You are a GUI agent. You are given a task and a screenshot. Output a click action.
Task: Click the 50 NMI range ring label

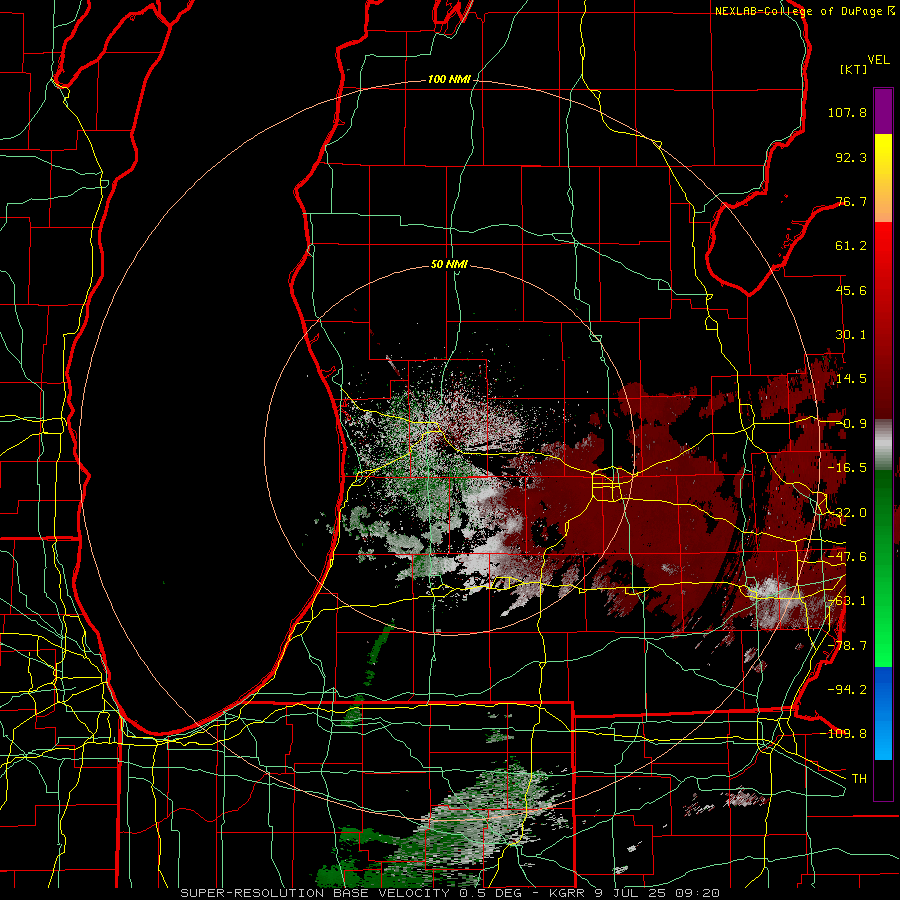tap(449, 264)
